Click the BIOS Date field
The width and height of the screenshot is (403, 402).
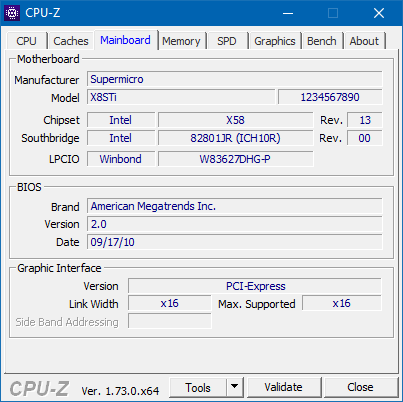coord(235,242)
